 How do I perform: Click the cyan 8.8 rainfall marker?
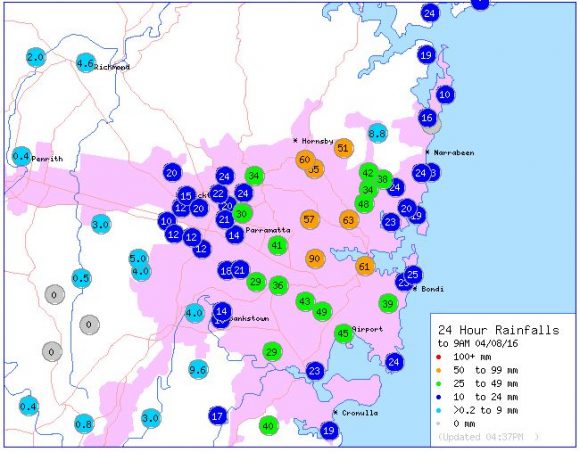tap(378, 133)
